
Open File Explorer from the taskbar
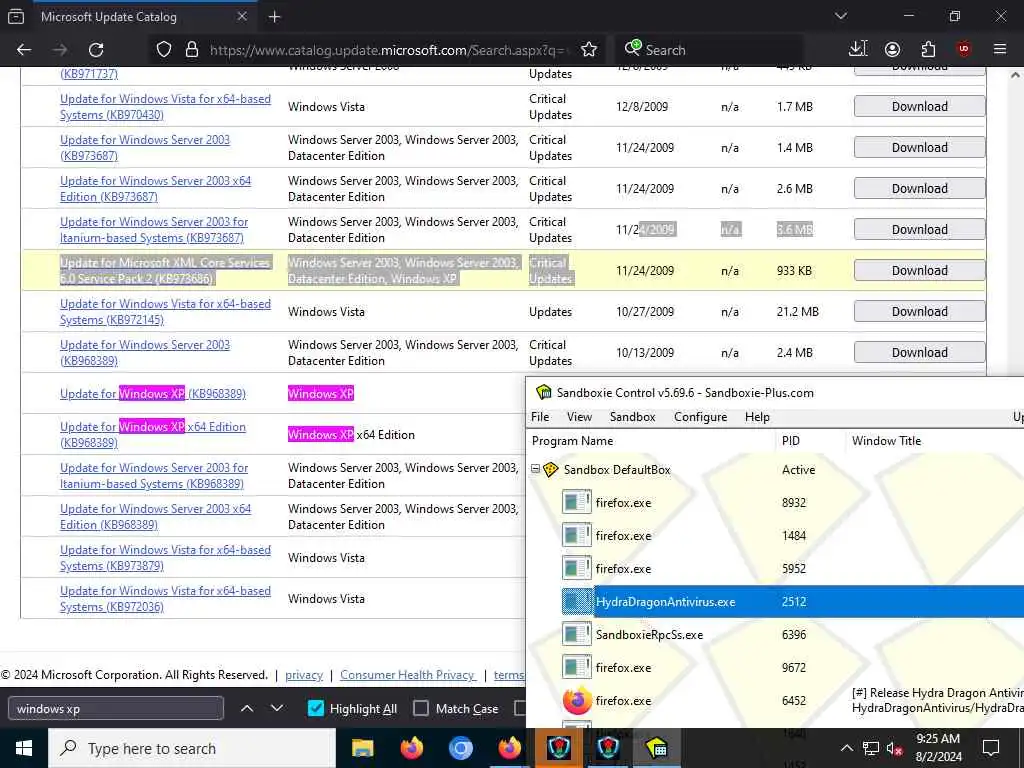(362, 748)
